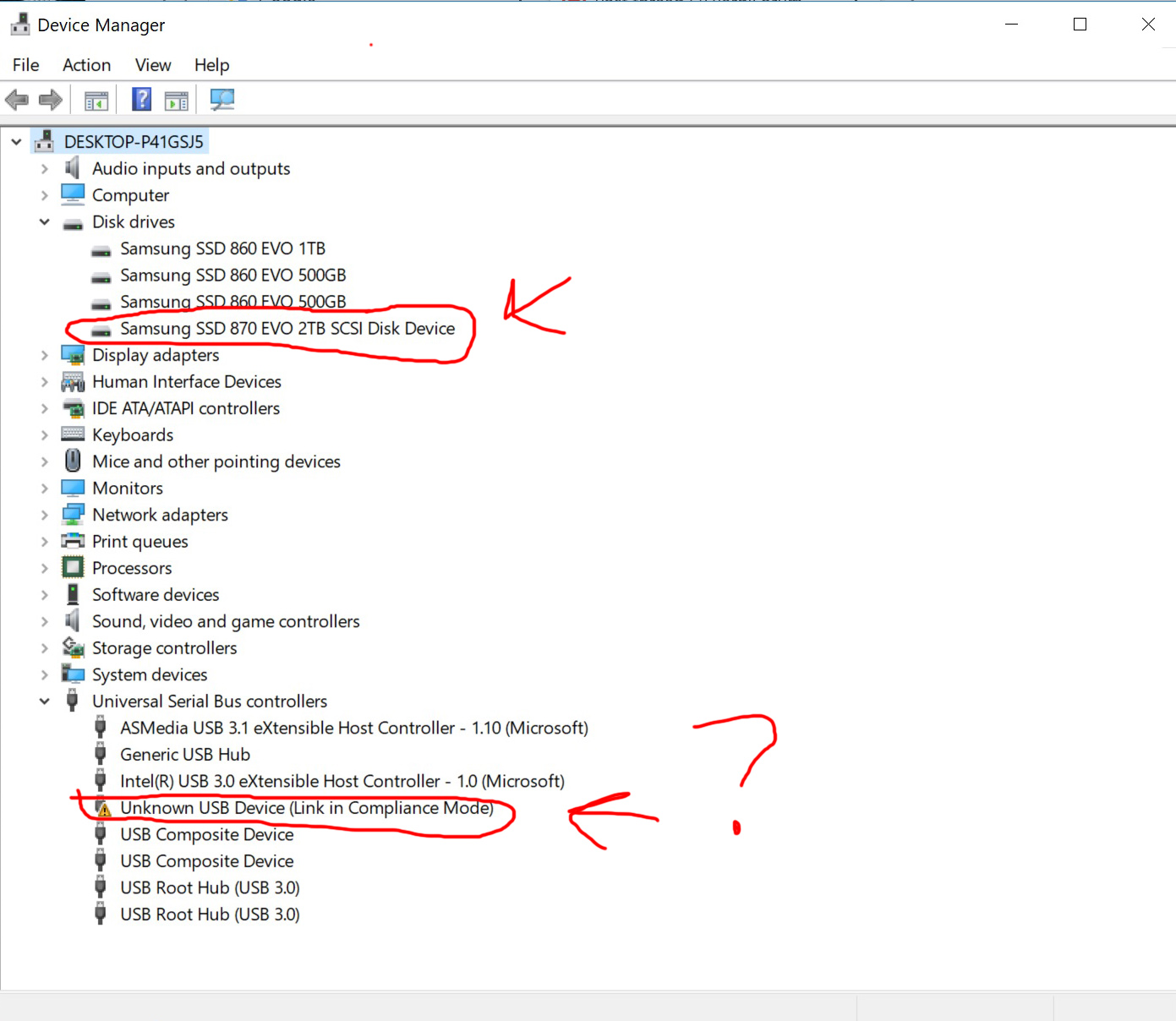Click the Print queues printer icon
Viewport: 1176px width, 1021px height.
[73, 541]
